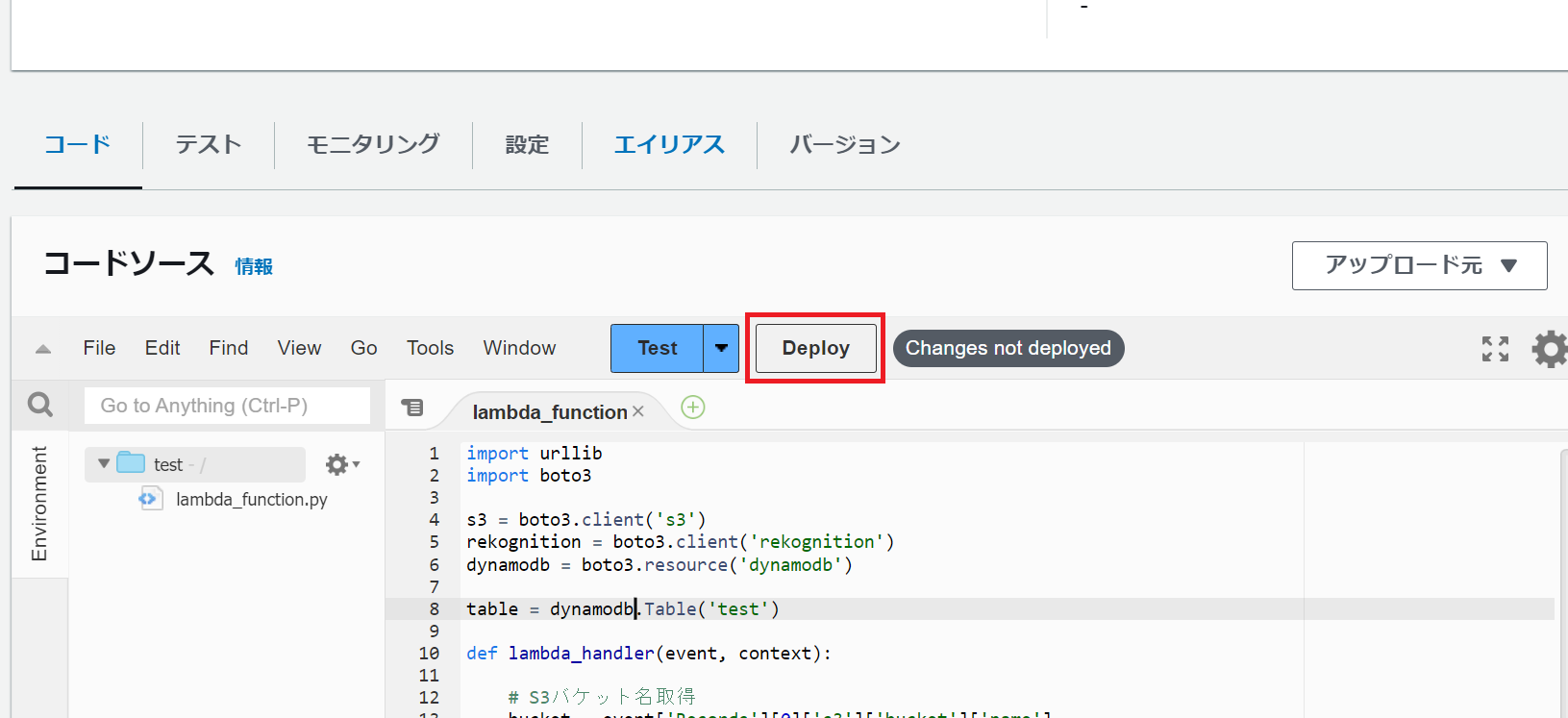Click the search magnifier icon
1568x718 pixels.
[x=40, y=405]
